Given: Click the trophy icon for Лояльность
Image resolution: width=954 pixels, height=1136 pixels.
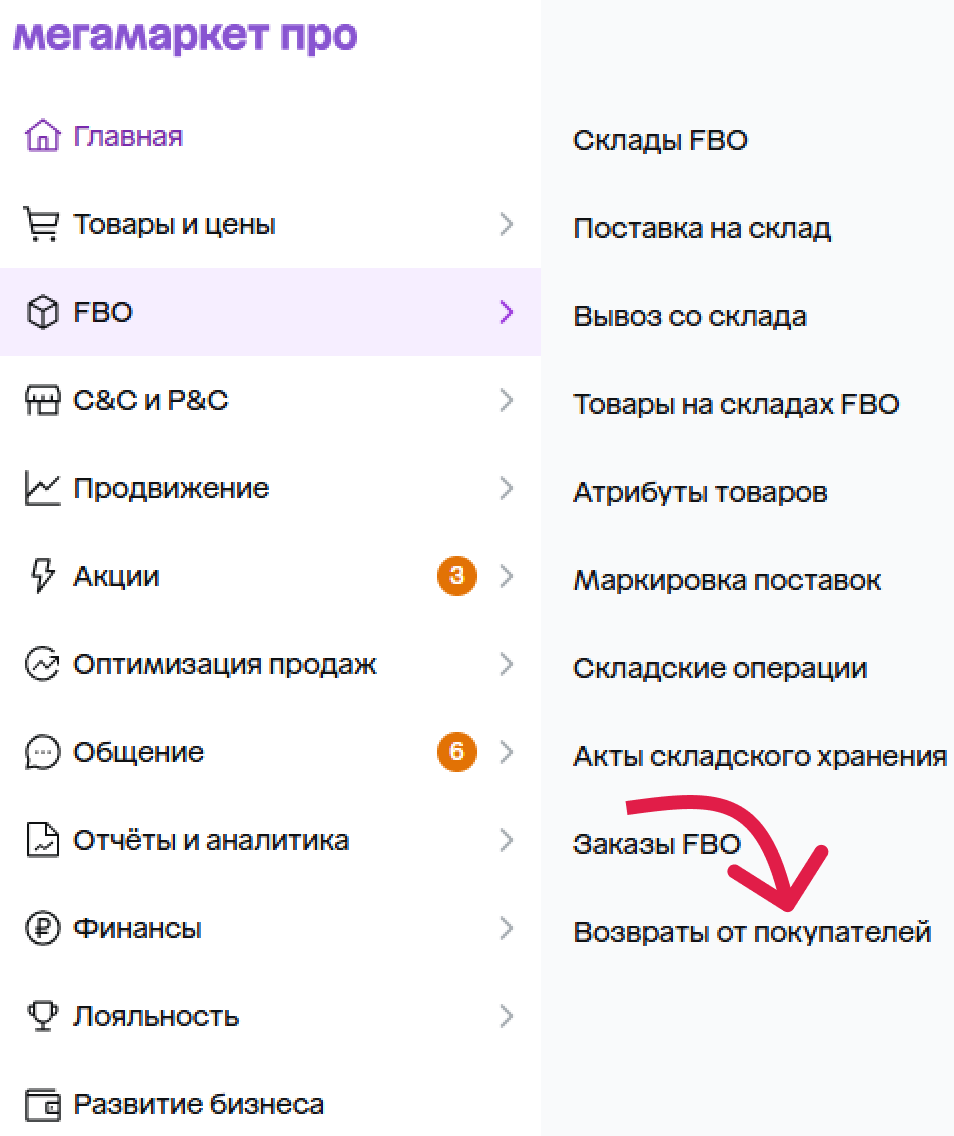Looking at the screenshot, I should [42, 1016].
